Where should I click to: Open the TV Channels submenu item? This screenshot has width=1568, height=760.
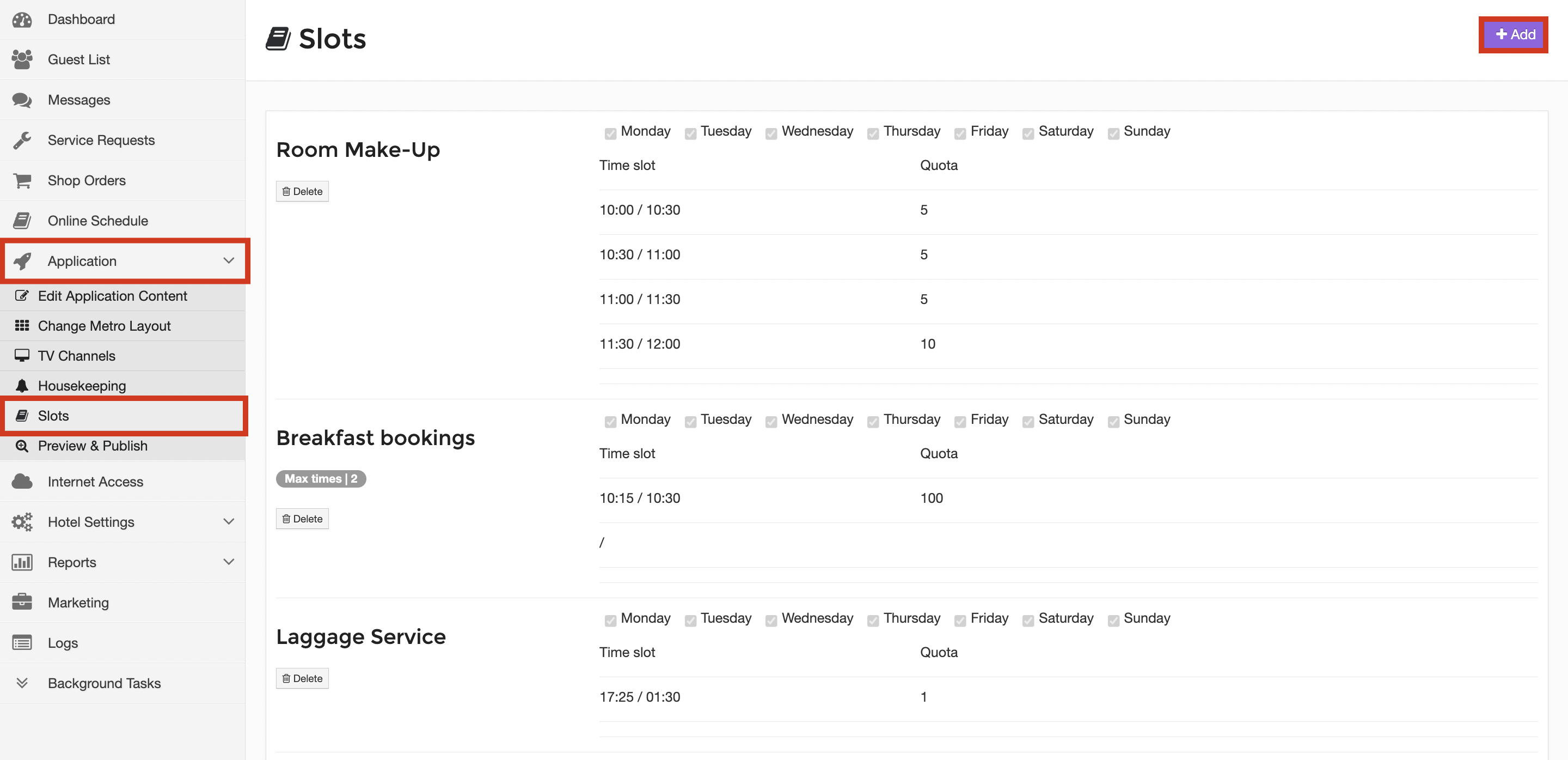(76, 356)
